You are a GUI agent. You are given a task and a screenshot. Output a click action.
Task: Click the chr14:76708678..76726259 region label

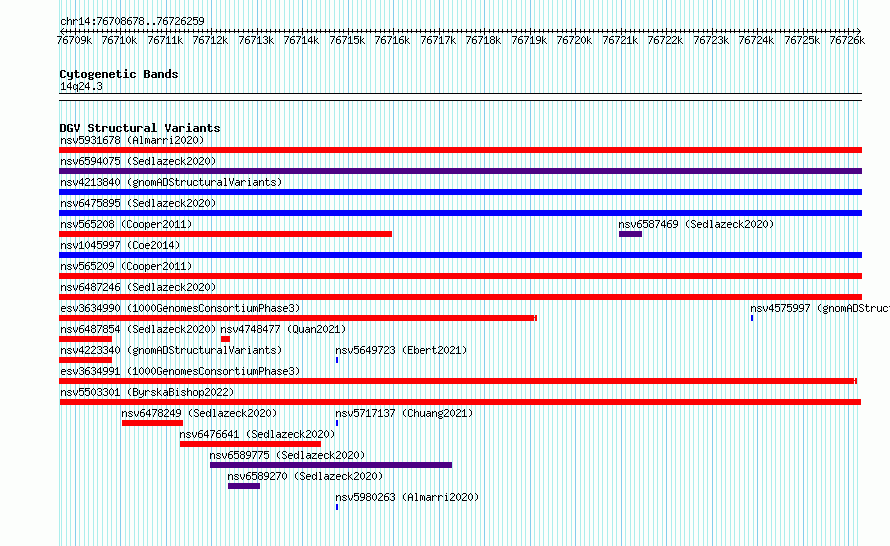coord(132,21)
